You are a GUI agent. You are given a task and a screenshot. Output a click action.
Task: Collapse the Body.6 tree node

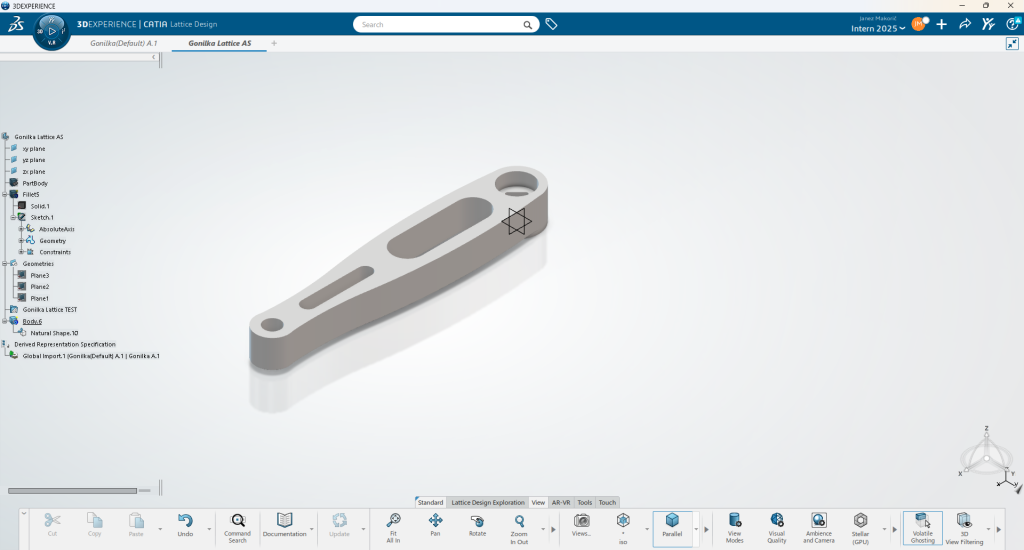point(5,321)
